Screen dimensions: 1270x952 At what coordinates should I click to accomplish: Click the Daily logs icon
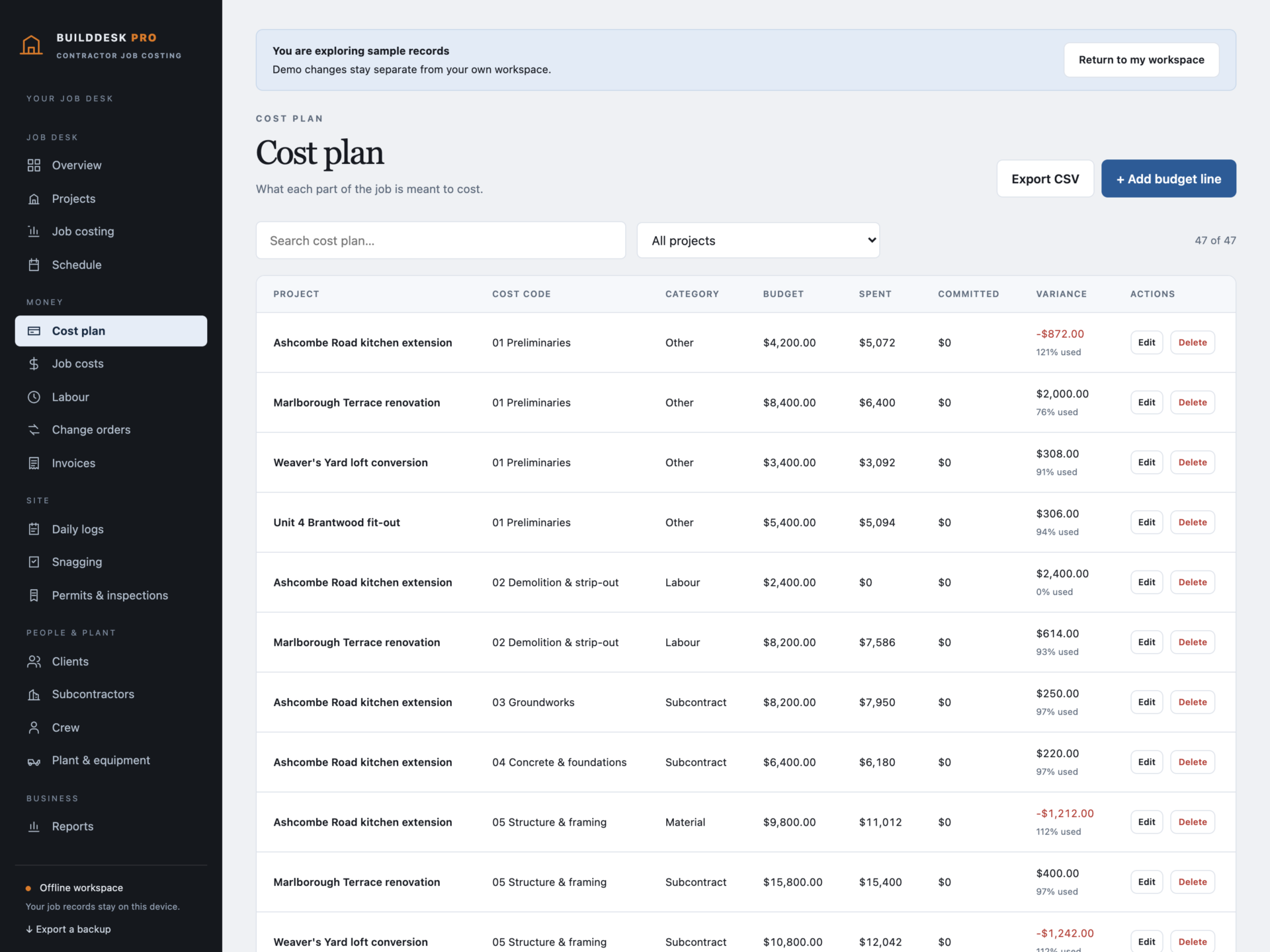(x=34, y=529)
